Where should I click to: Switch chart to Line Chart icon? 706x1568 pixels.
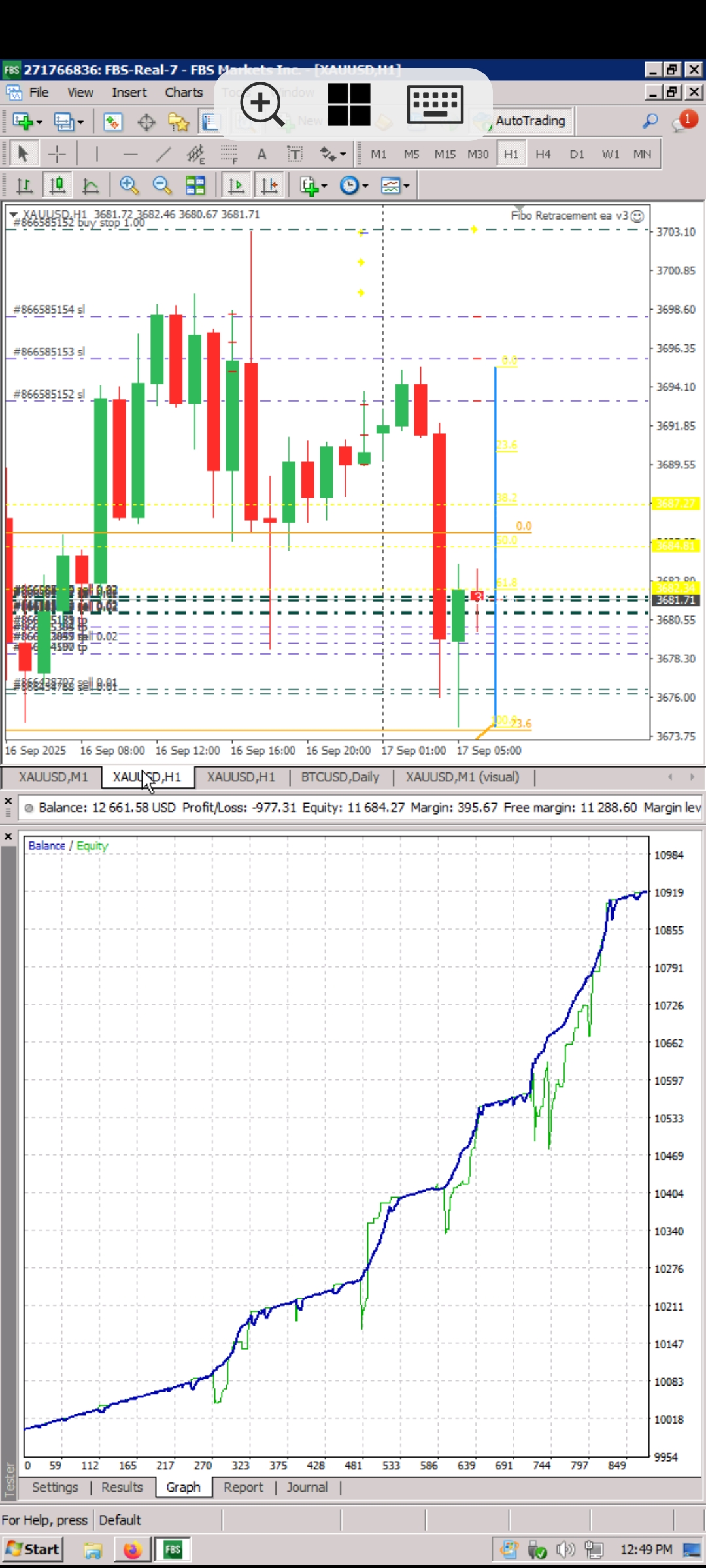tap(90, 186)
